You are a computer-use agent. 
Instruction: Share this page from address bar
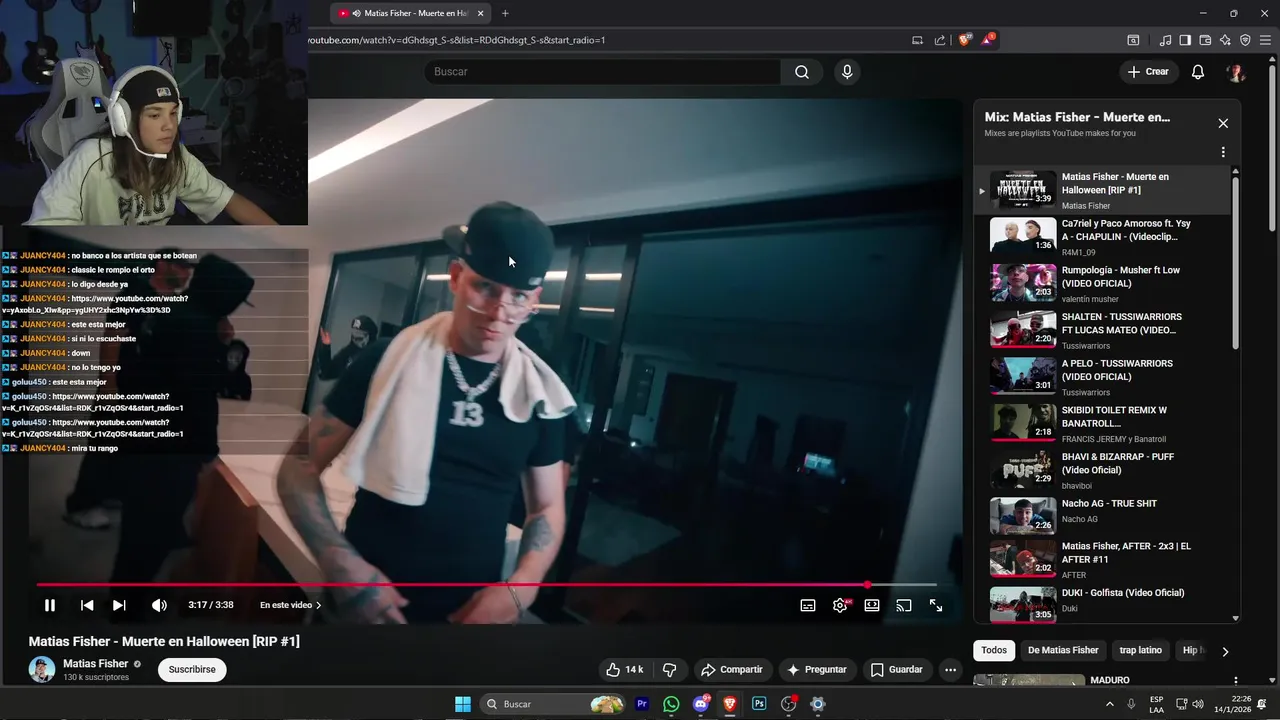point(940,40)
